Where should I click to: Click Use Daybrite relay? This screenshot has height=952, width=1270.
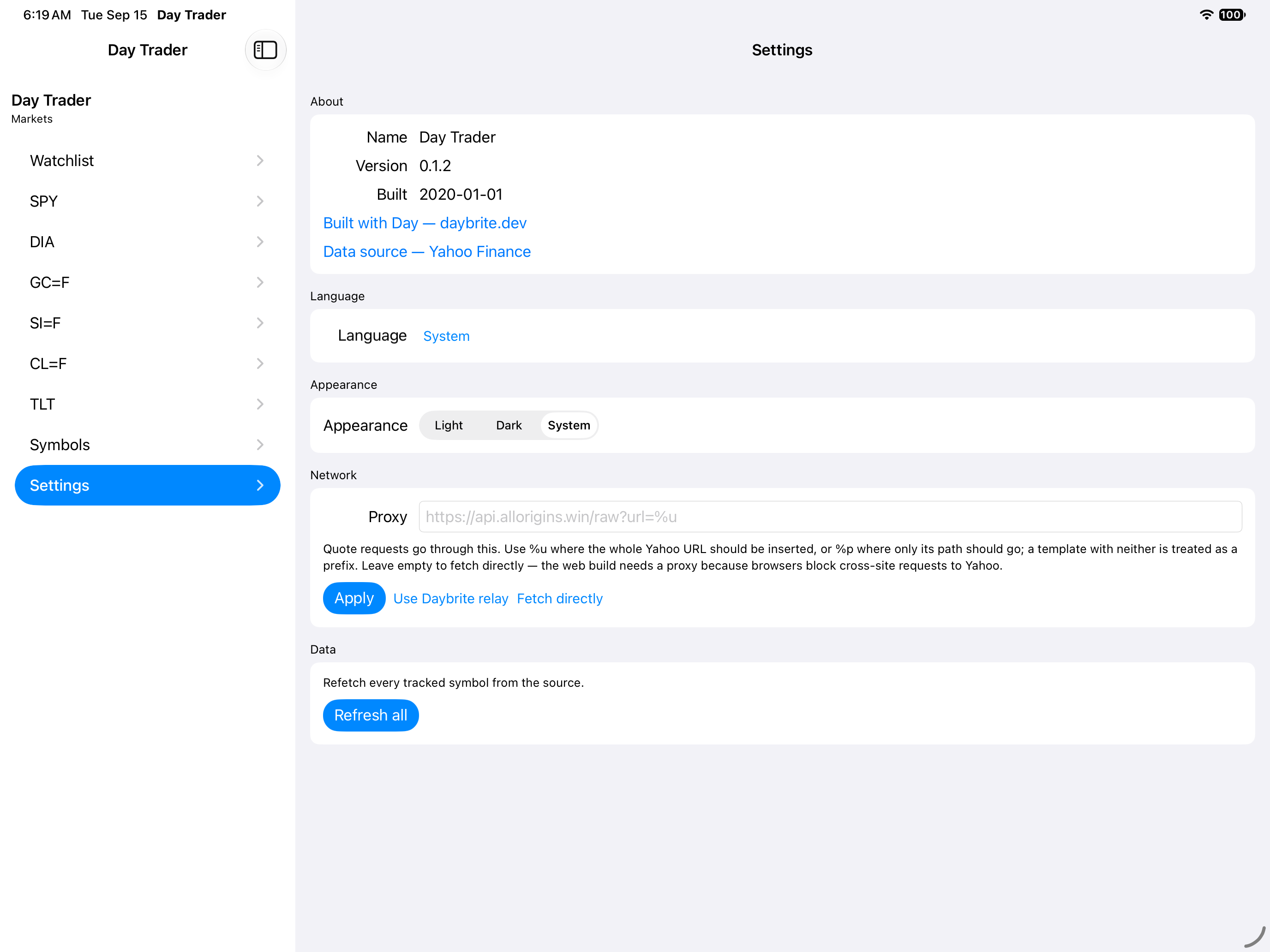click(451, 599)
